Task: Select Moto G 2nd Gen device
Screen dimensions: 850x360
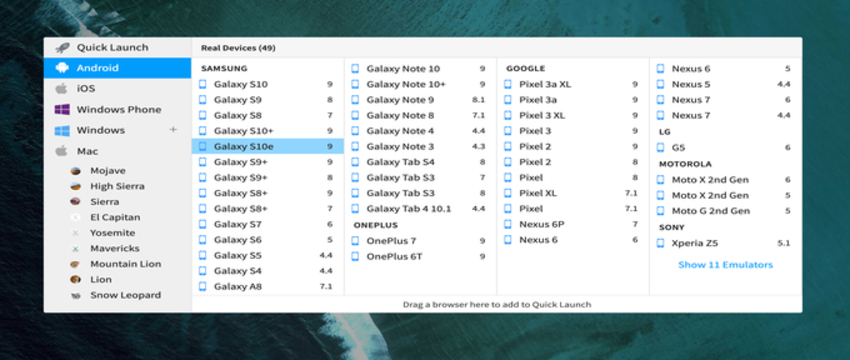Action: [x=725, y=211]
